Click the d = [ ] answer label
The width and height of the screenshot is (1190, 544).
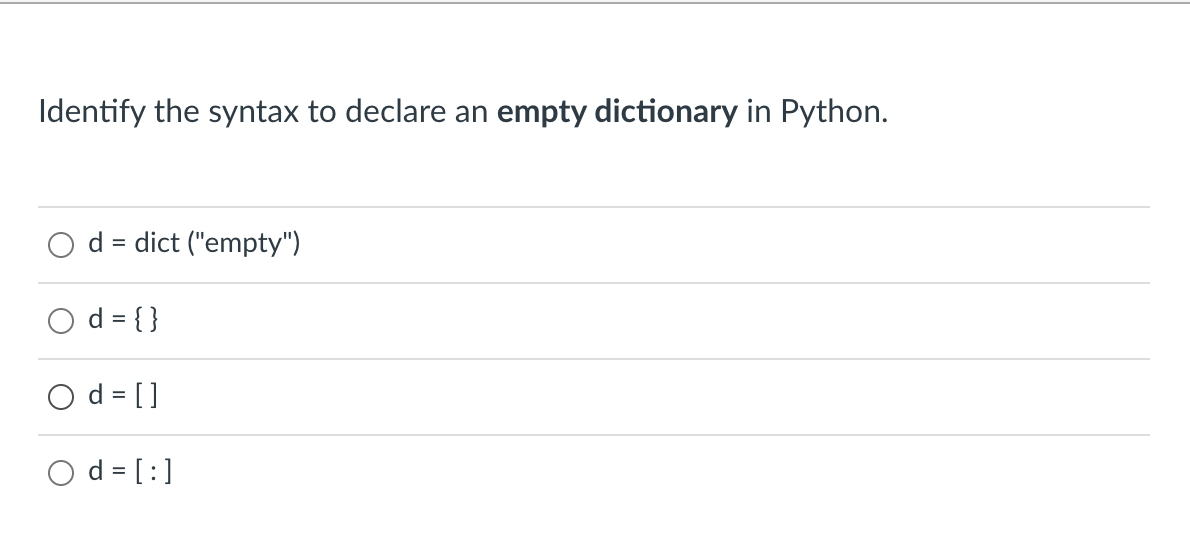(123, 395)
